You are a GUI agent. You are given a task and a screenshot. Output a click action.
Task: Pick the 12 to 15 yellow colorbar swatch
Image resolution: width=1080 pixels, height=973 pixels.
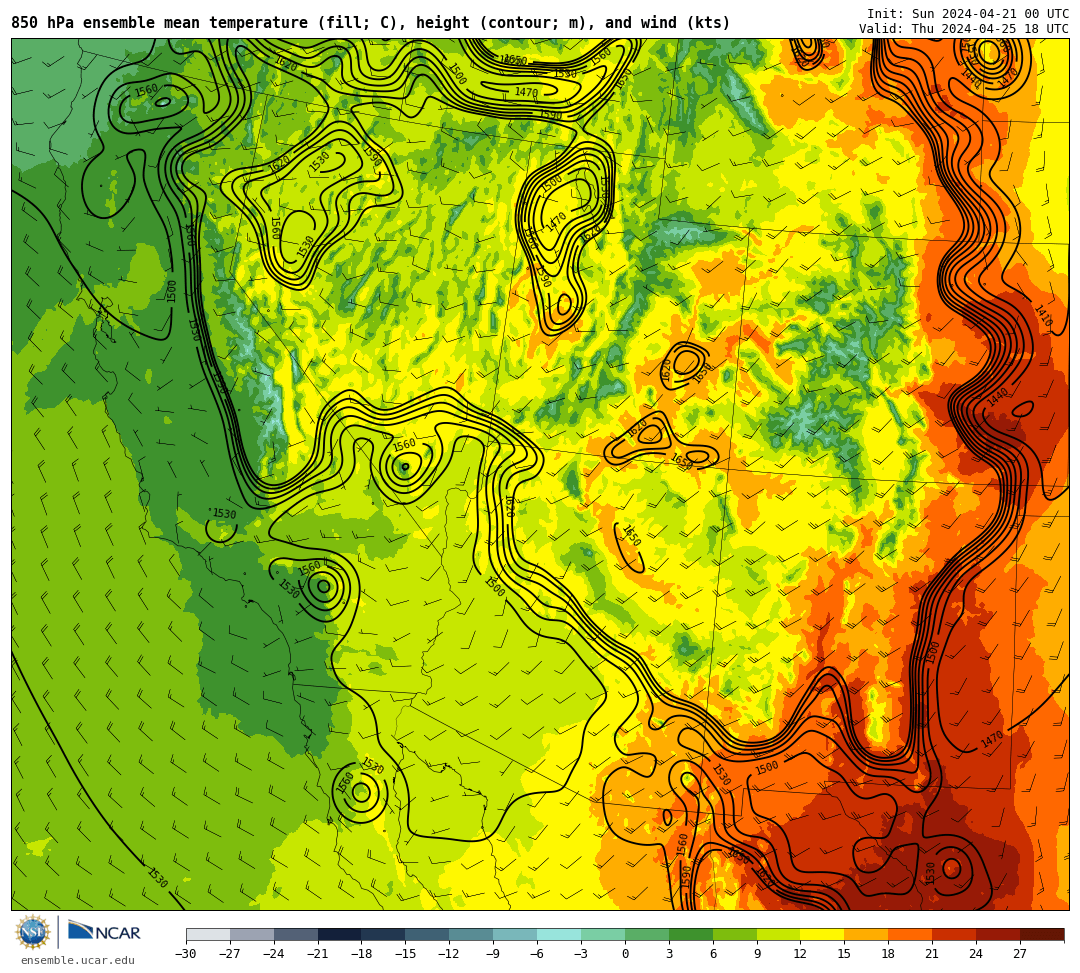[822, 934]
